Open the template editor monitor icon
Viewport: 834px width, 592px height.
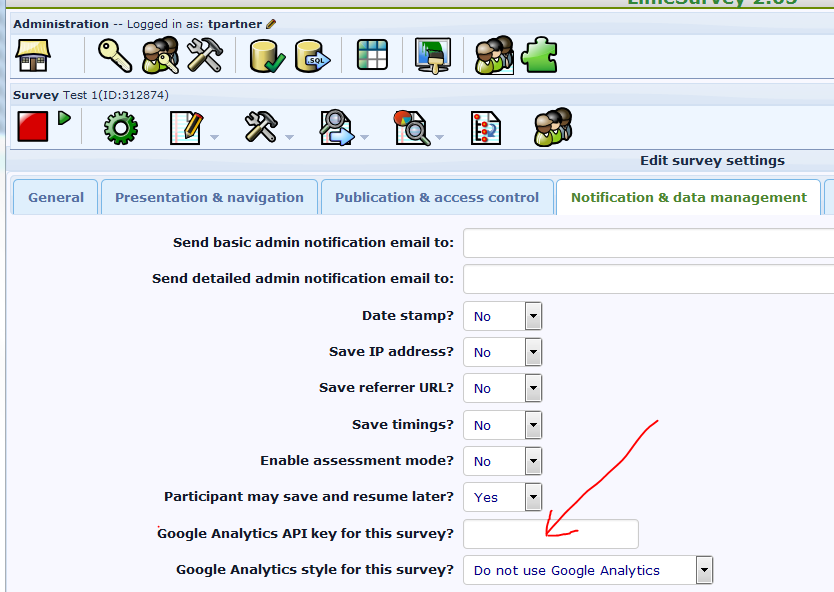(433, 56)
